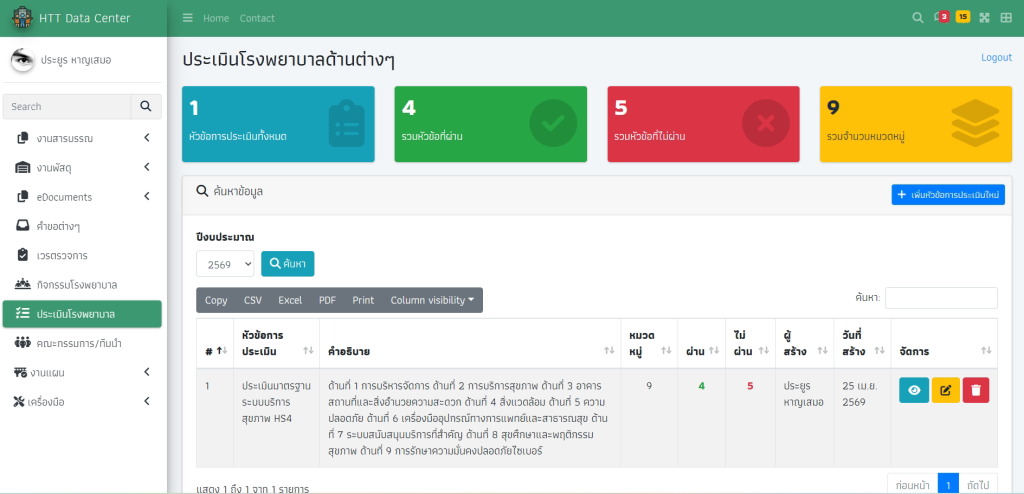Sort table by หมวดหมู่ column
Image resolution: width=1024 pixels, height=494 pixels.
click(x=648, y=343)
